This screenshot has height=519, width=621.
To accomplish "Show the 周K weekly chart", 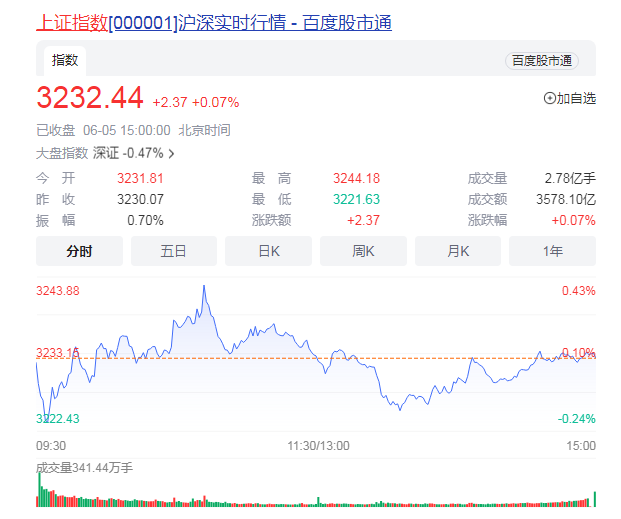I will pyautogui.click(x=363, y=251).
